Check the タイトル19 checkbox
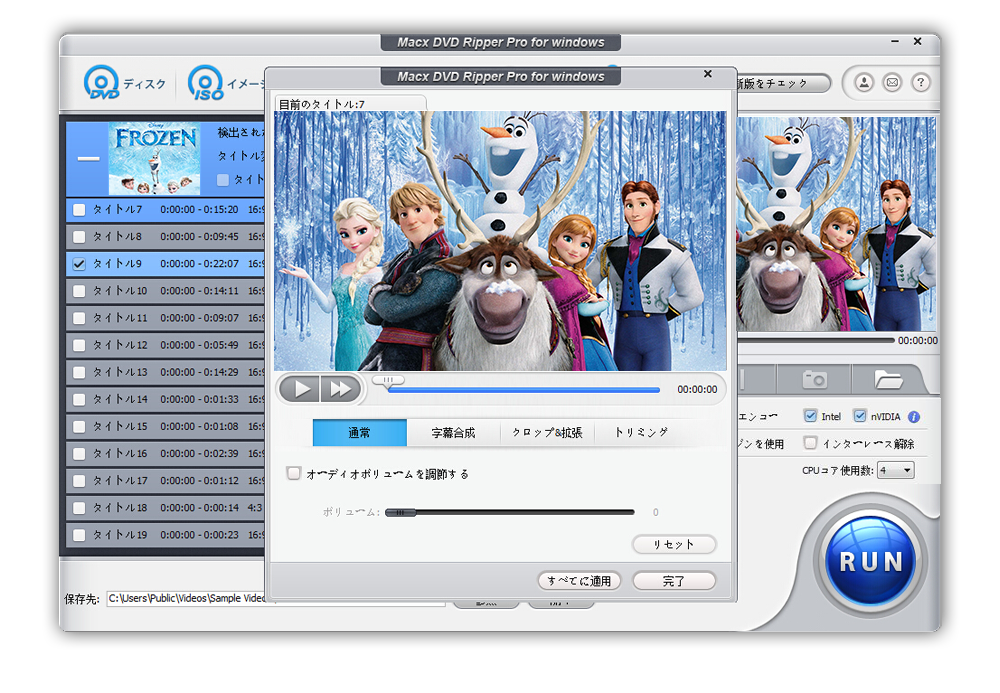Viewport: 1000px width, 693px height. click(x=79, y=535)
